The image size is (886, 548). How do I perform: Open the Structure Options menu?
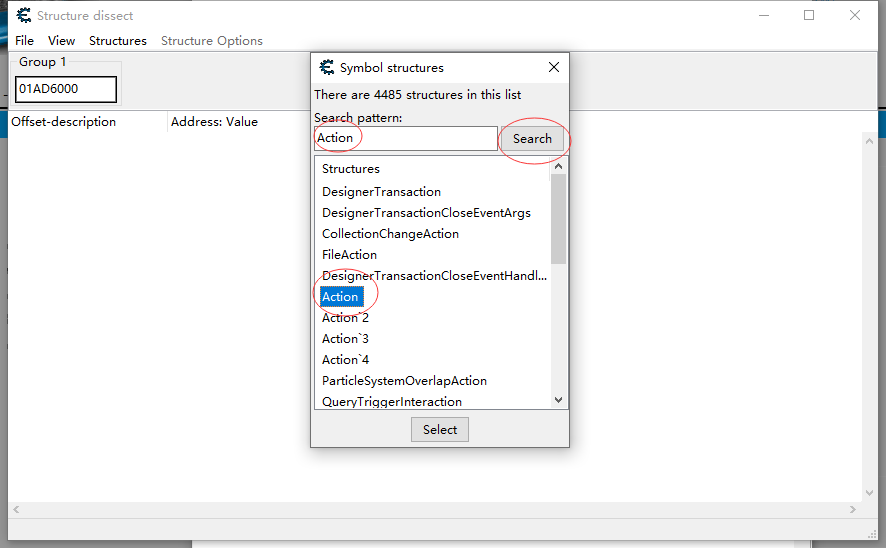pyautogui.click(x=212, y=41)
